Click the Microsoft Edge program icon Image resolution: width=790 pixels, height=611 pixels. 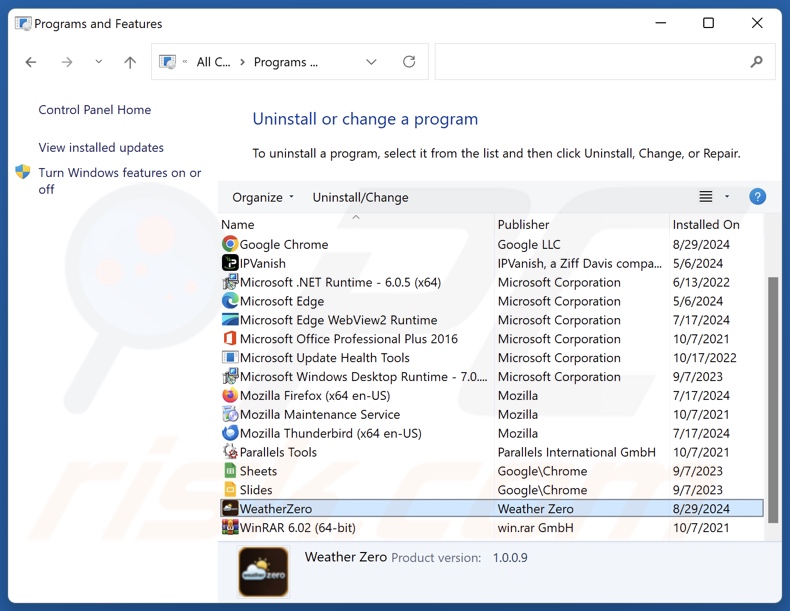230,301
